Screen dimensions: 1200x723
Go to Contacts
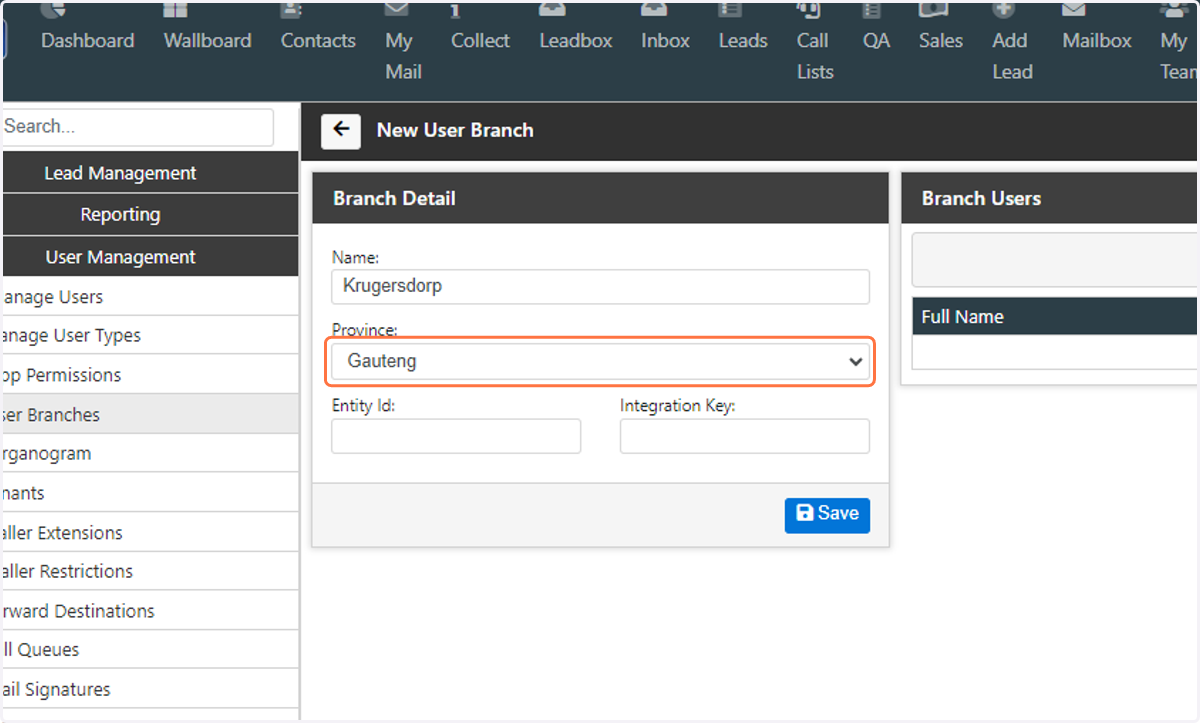[x=318, y=41]
